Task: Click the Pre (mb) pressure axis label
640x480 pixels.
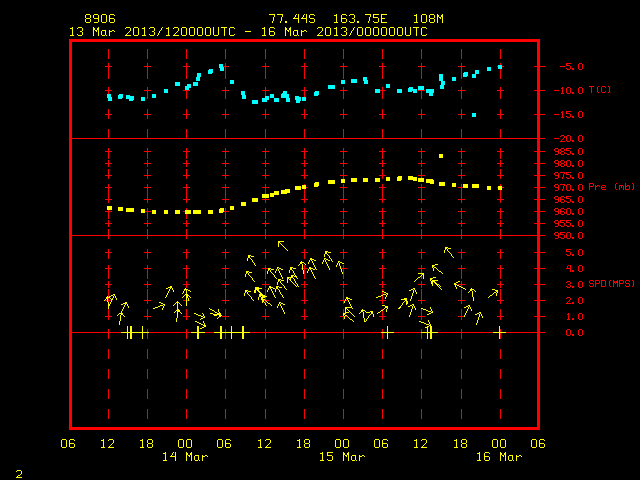Action: point(611,187)
